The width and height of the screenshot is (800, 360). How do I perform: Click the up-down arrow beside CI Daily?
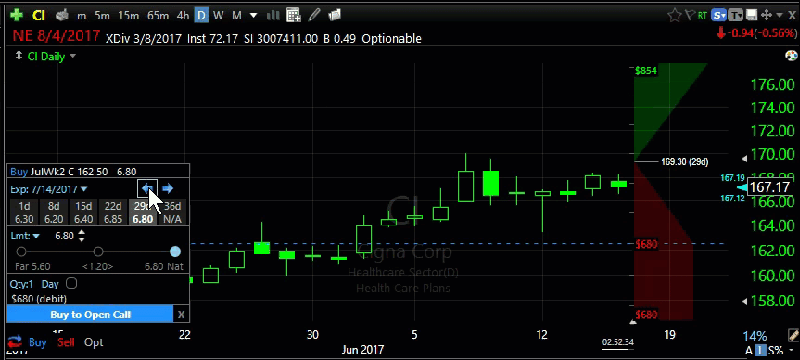pos(19,56)
